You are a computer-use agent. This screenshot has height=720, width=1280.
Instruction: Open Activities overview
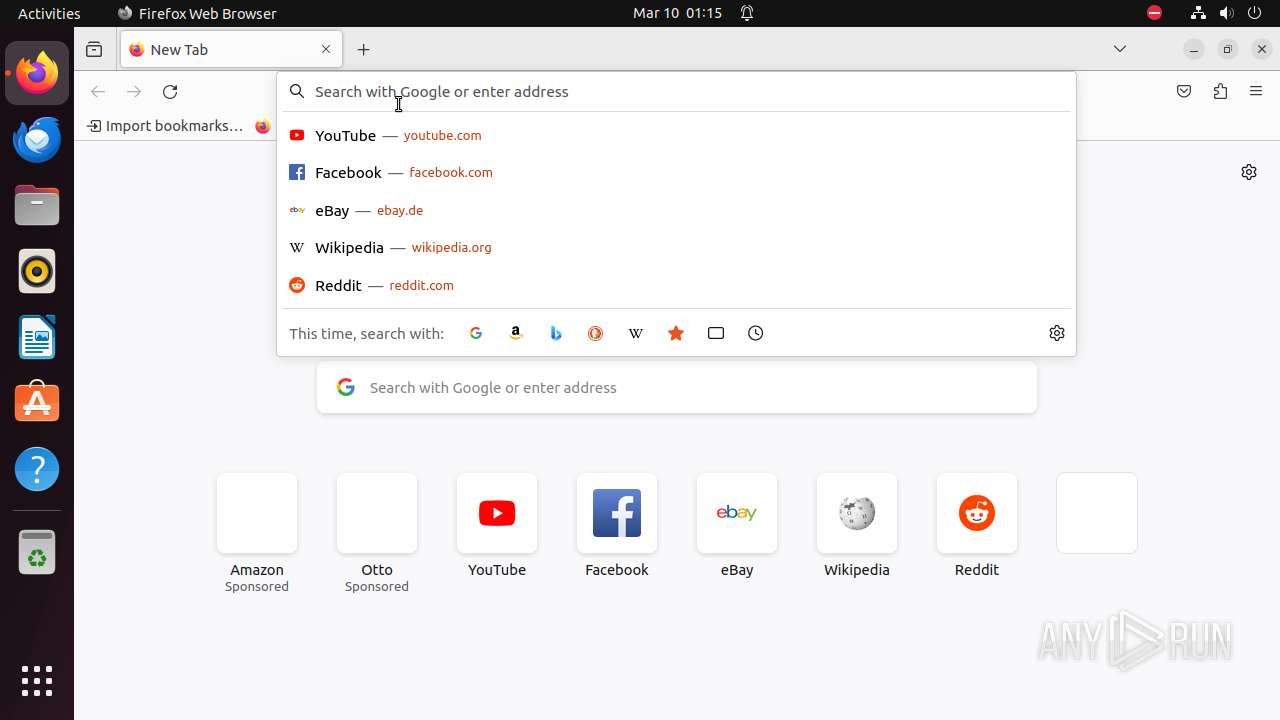[49, 13]
